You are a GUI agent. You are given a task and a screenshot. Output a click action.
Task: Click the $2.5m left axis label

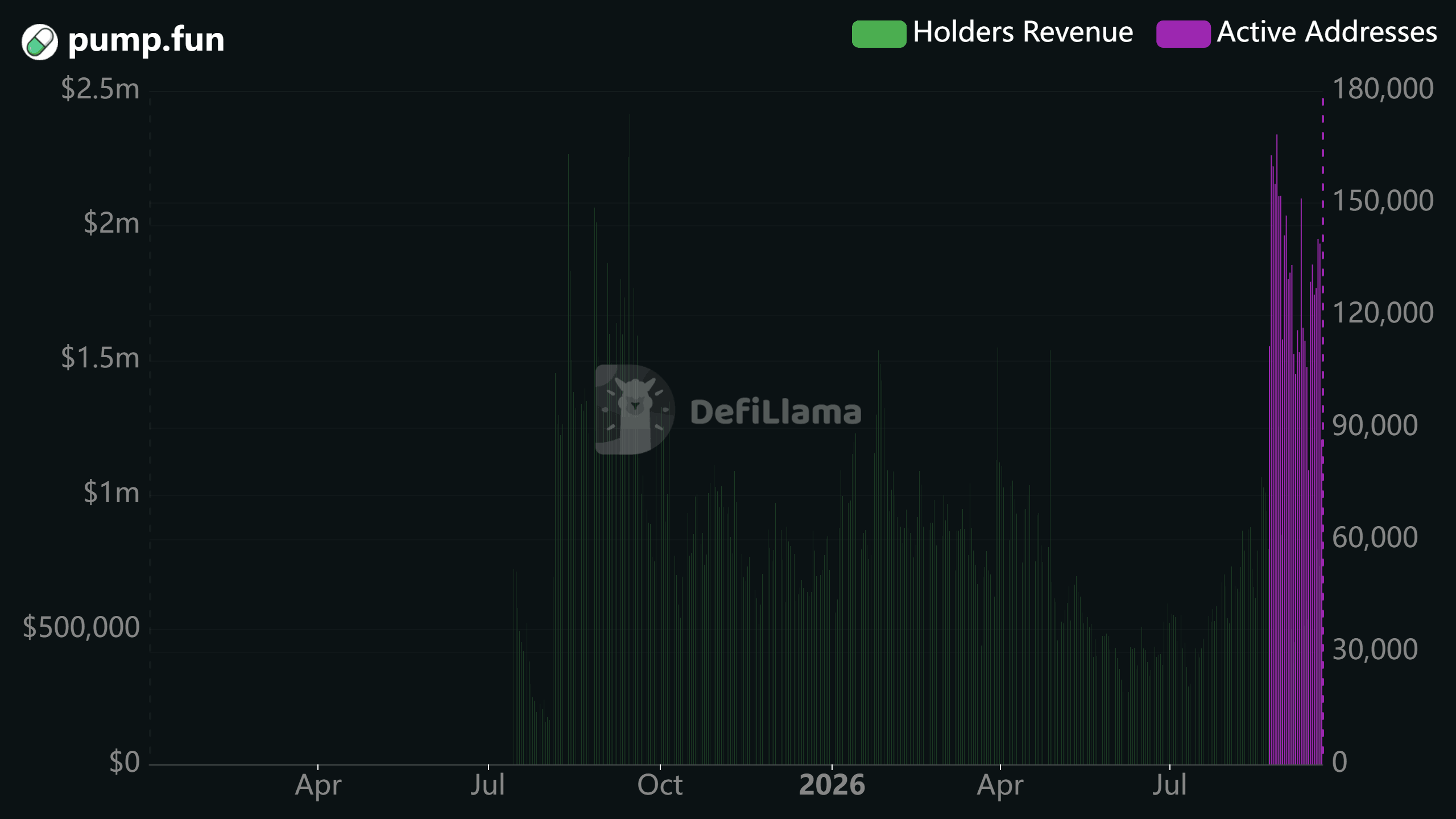(101, 89)
